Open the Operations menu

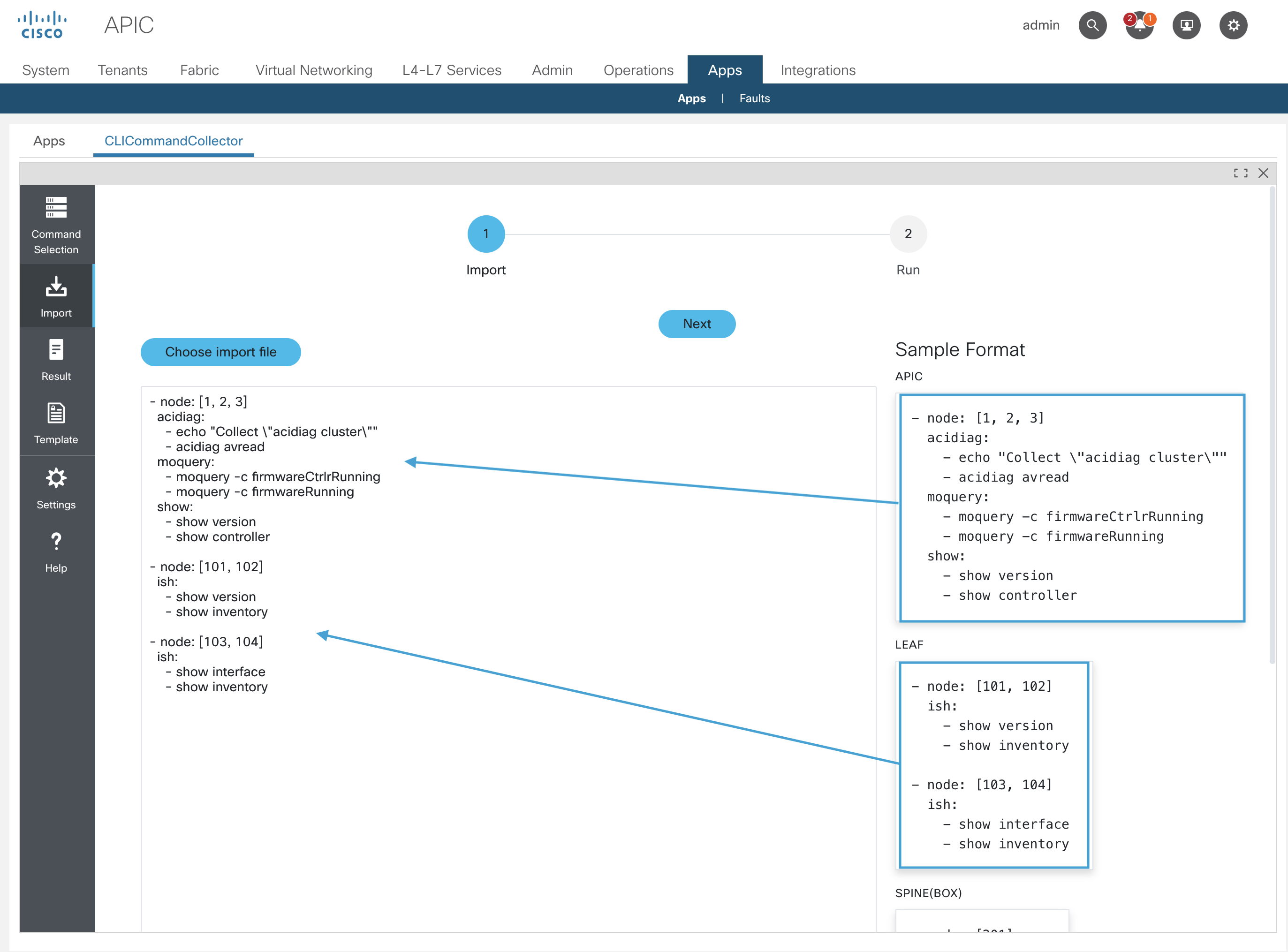[x=638, y=70]
